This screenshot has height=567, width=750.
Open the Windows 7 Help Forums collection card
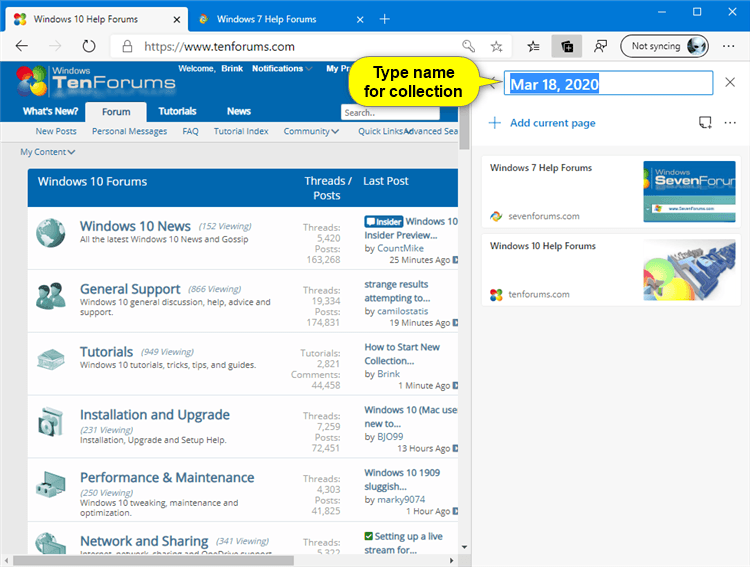[611, 191]
